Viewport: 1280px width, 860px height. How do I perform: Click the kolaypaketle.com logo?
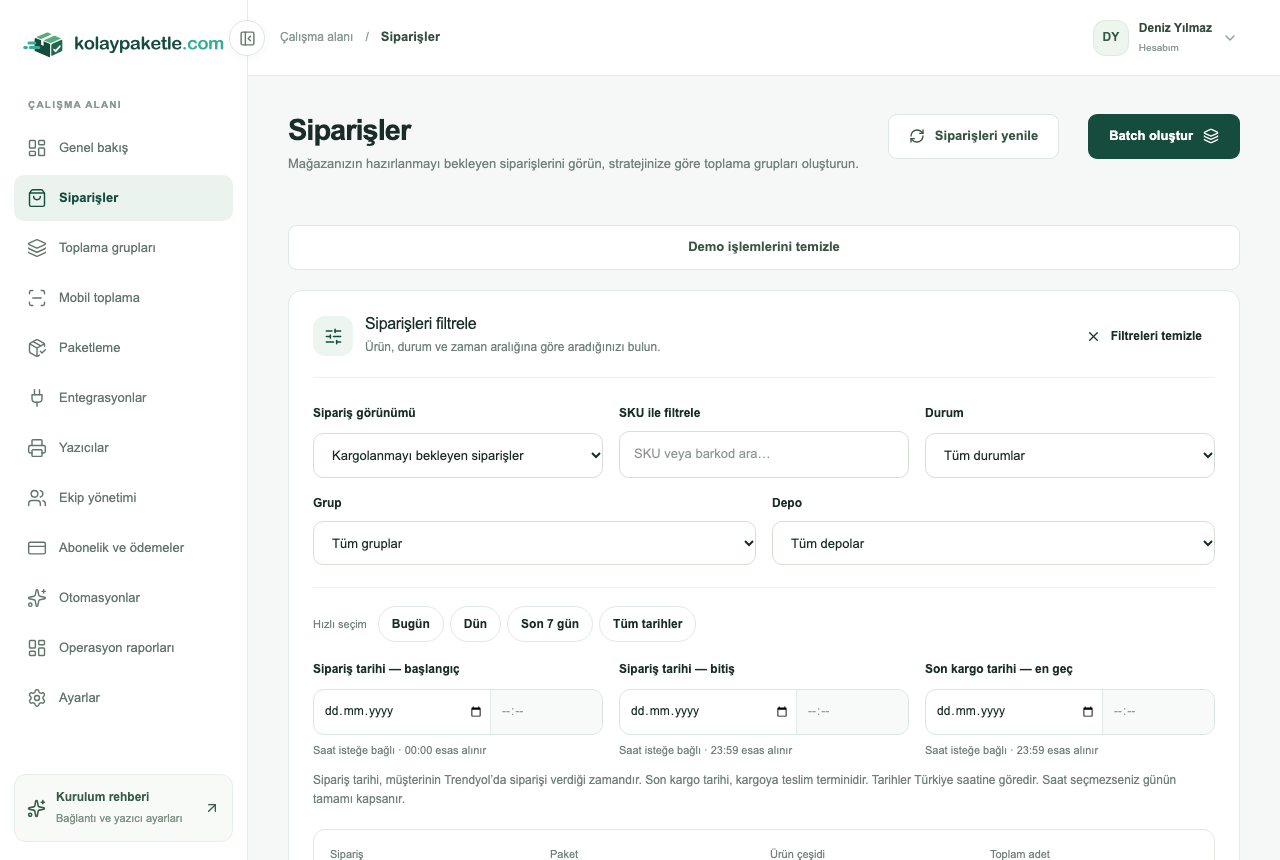(124, 44)
